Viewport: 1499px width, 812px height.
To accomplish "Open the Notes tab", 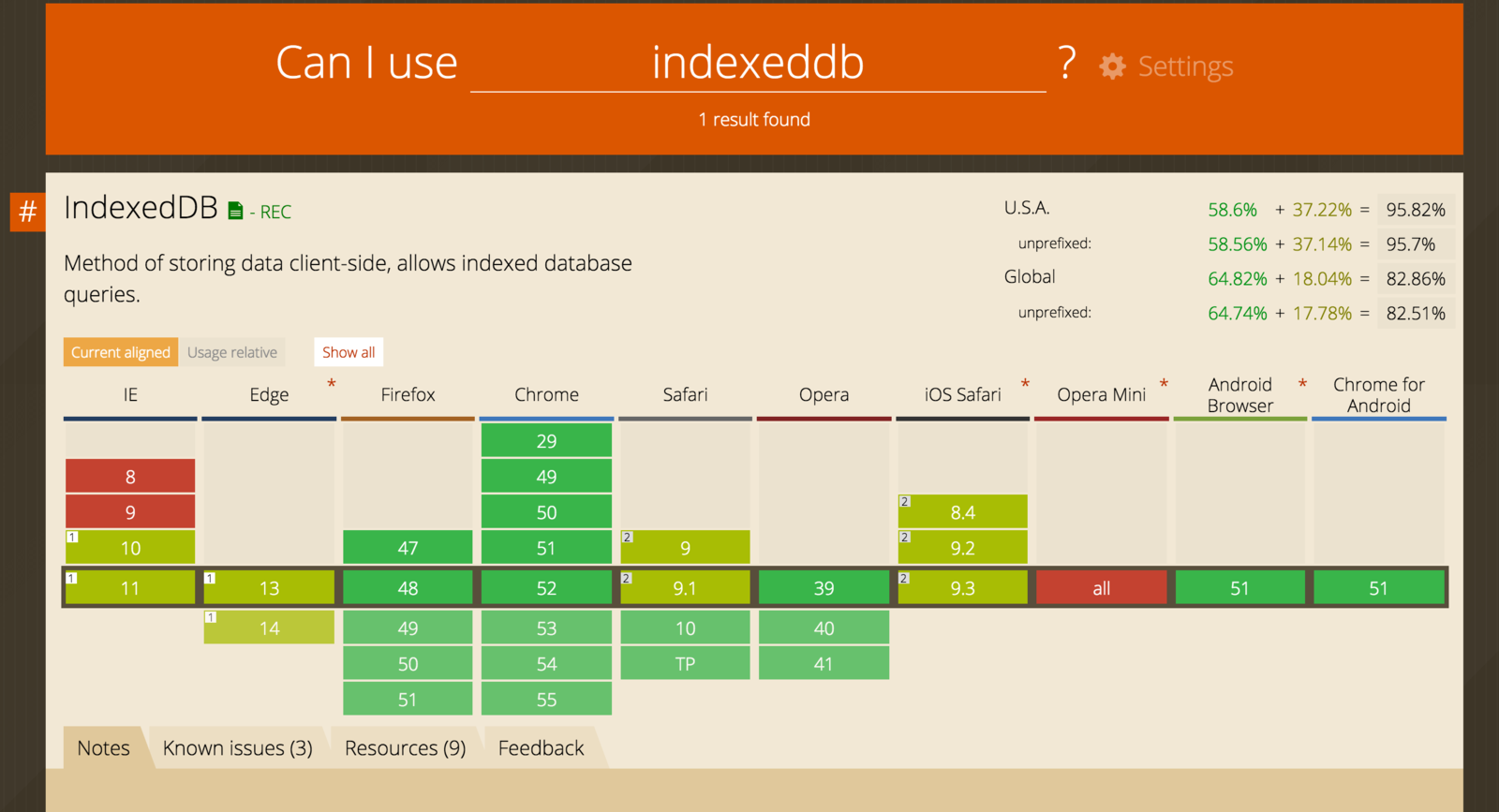I will [103, 748].
